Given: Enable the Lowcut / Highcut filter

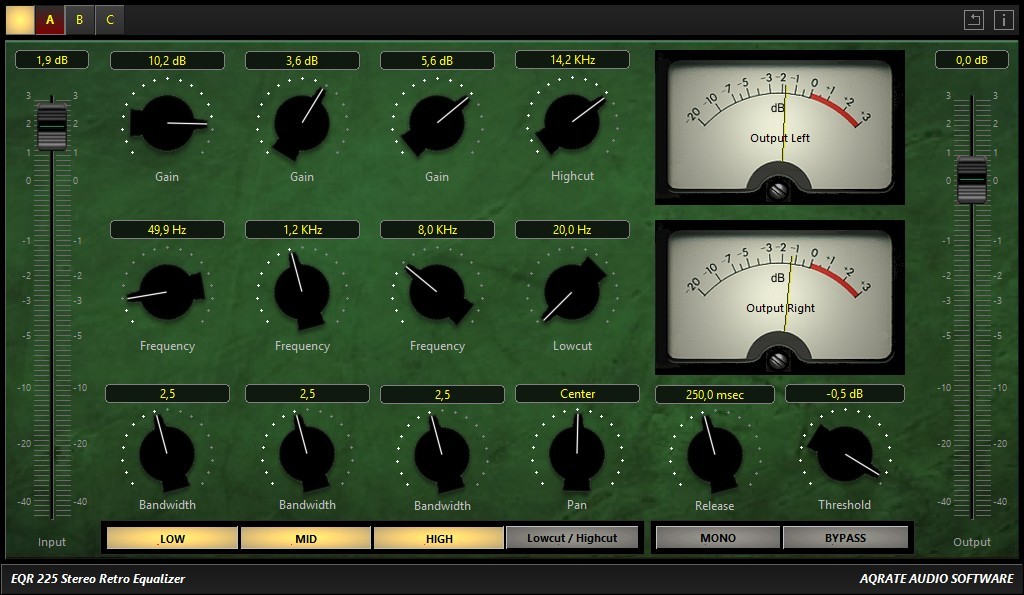Looking at the screenshot, I should tap(572, 538).
